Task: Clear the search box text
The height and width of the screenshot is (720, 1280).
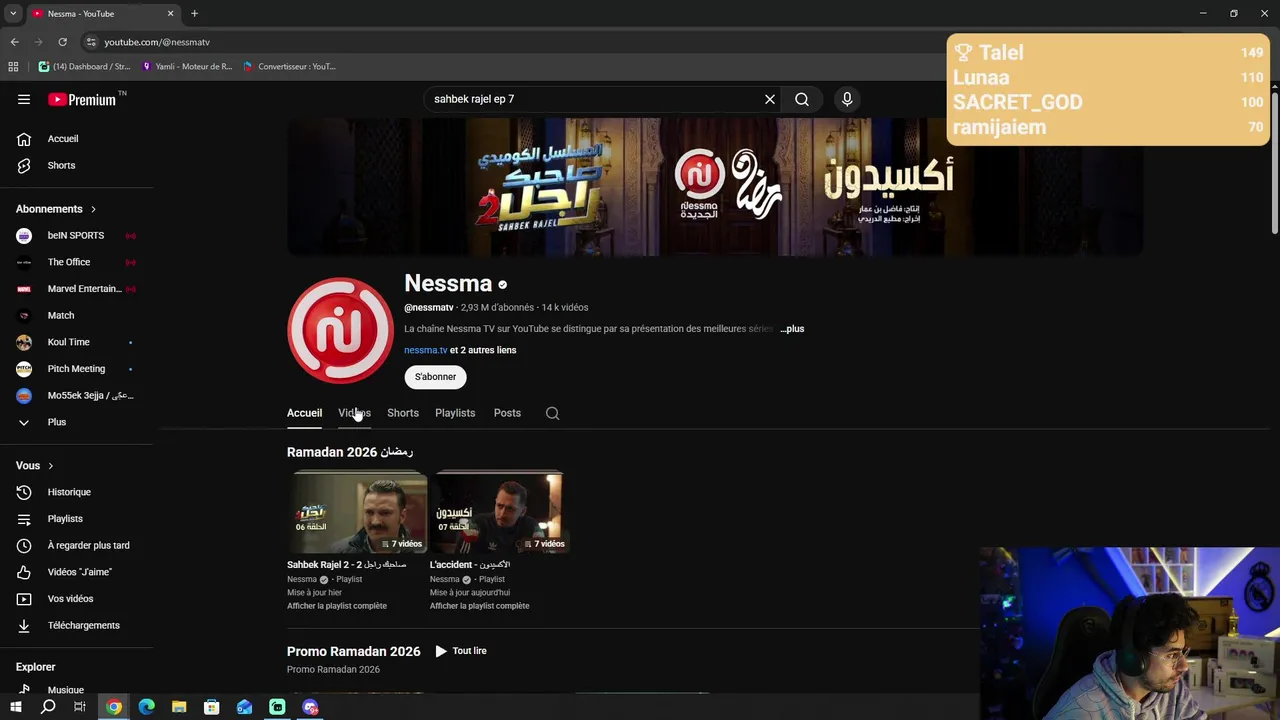Action: (x=770, y=99)
